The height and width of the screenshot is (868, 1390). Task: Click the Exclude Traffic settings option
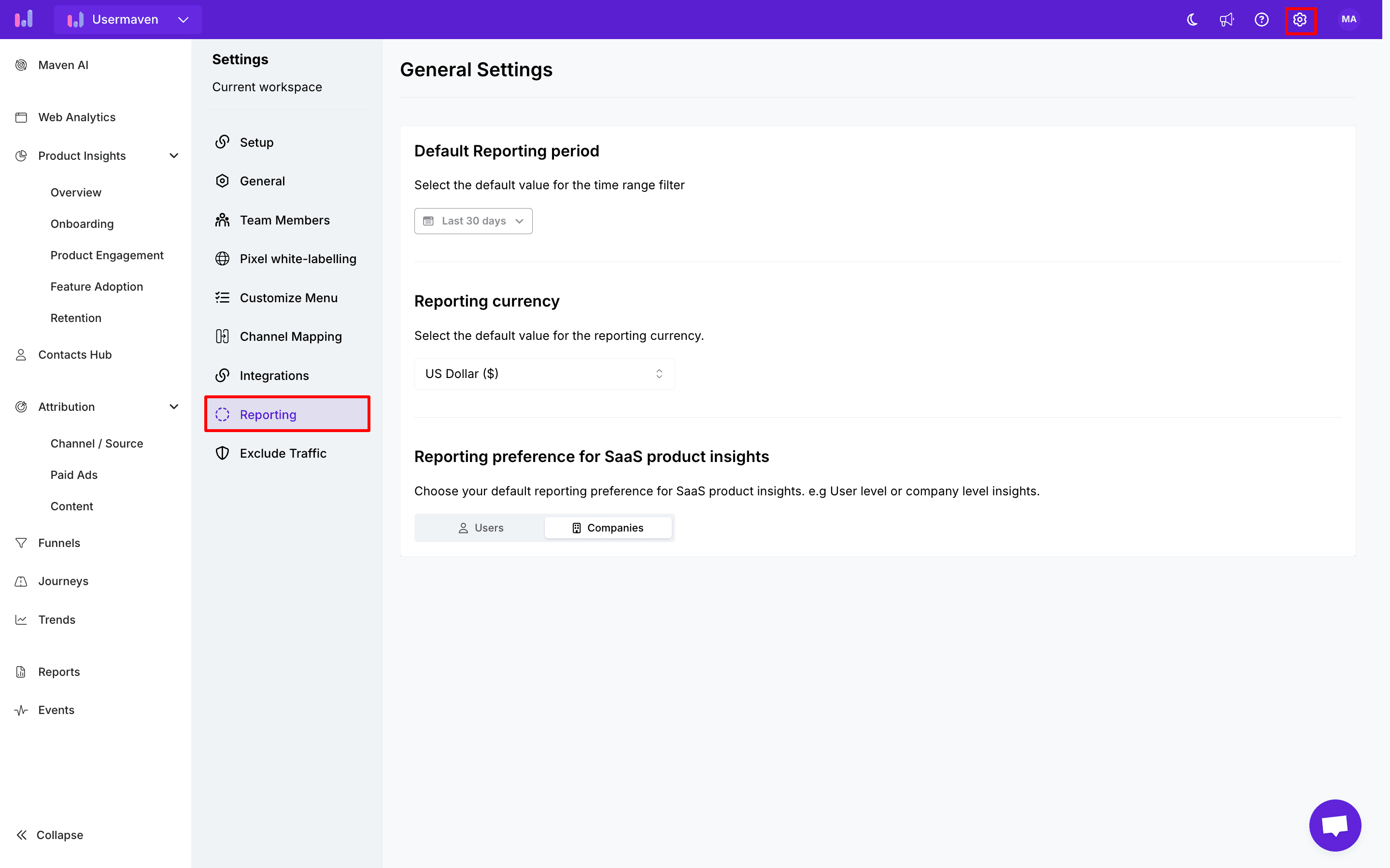click(283, 453)
